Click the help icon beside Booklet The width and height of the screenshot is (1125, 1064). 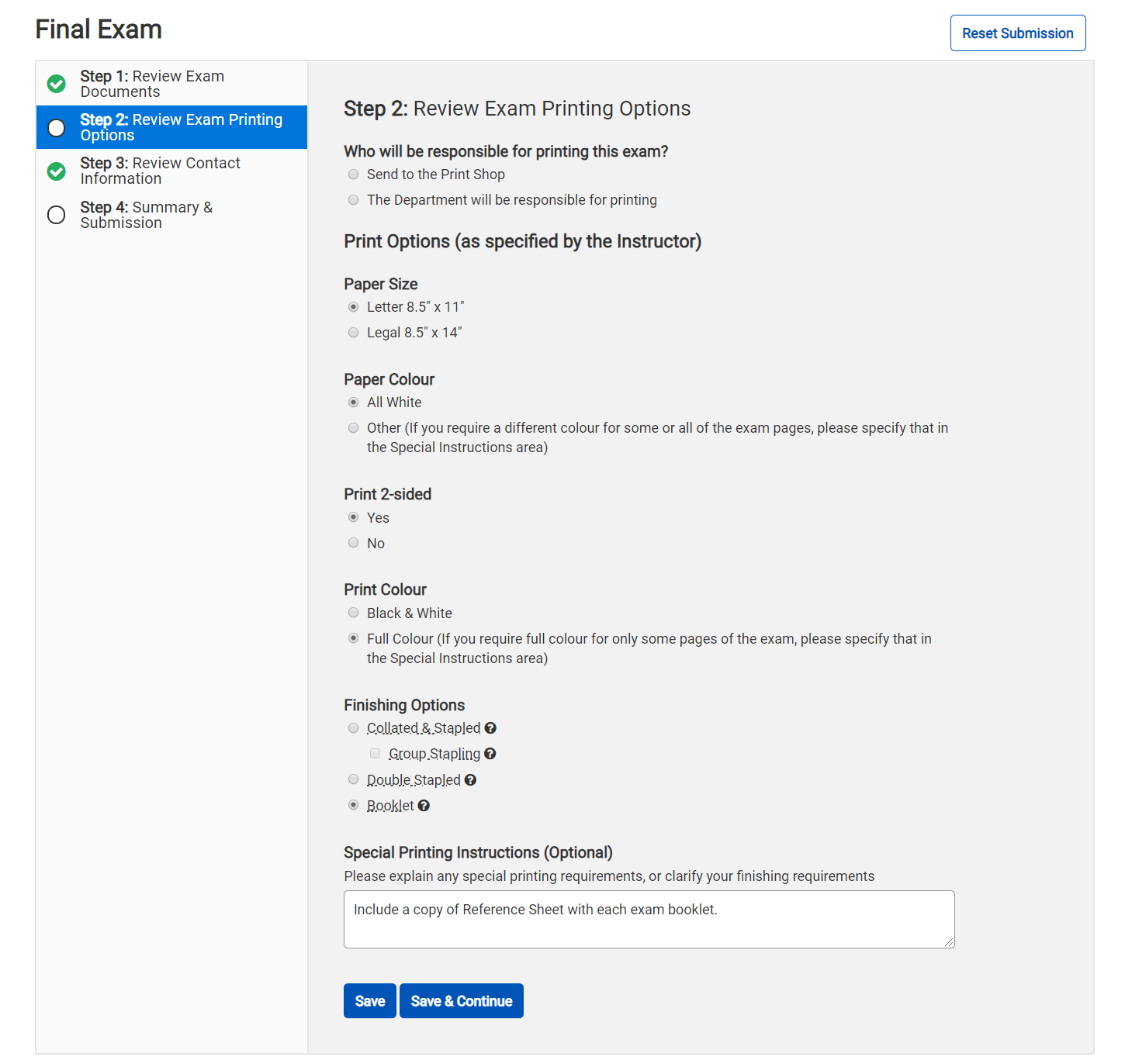point(424,806)
